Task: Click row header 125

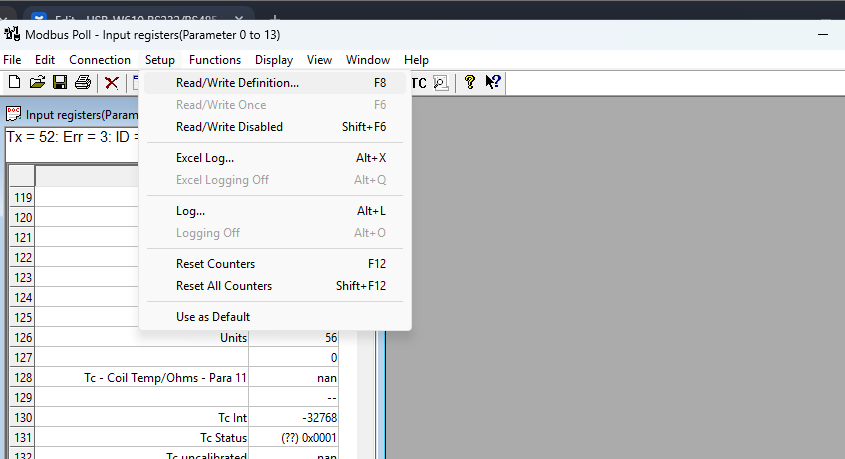Action: 23,317
